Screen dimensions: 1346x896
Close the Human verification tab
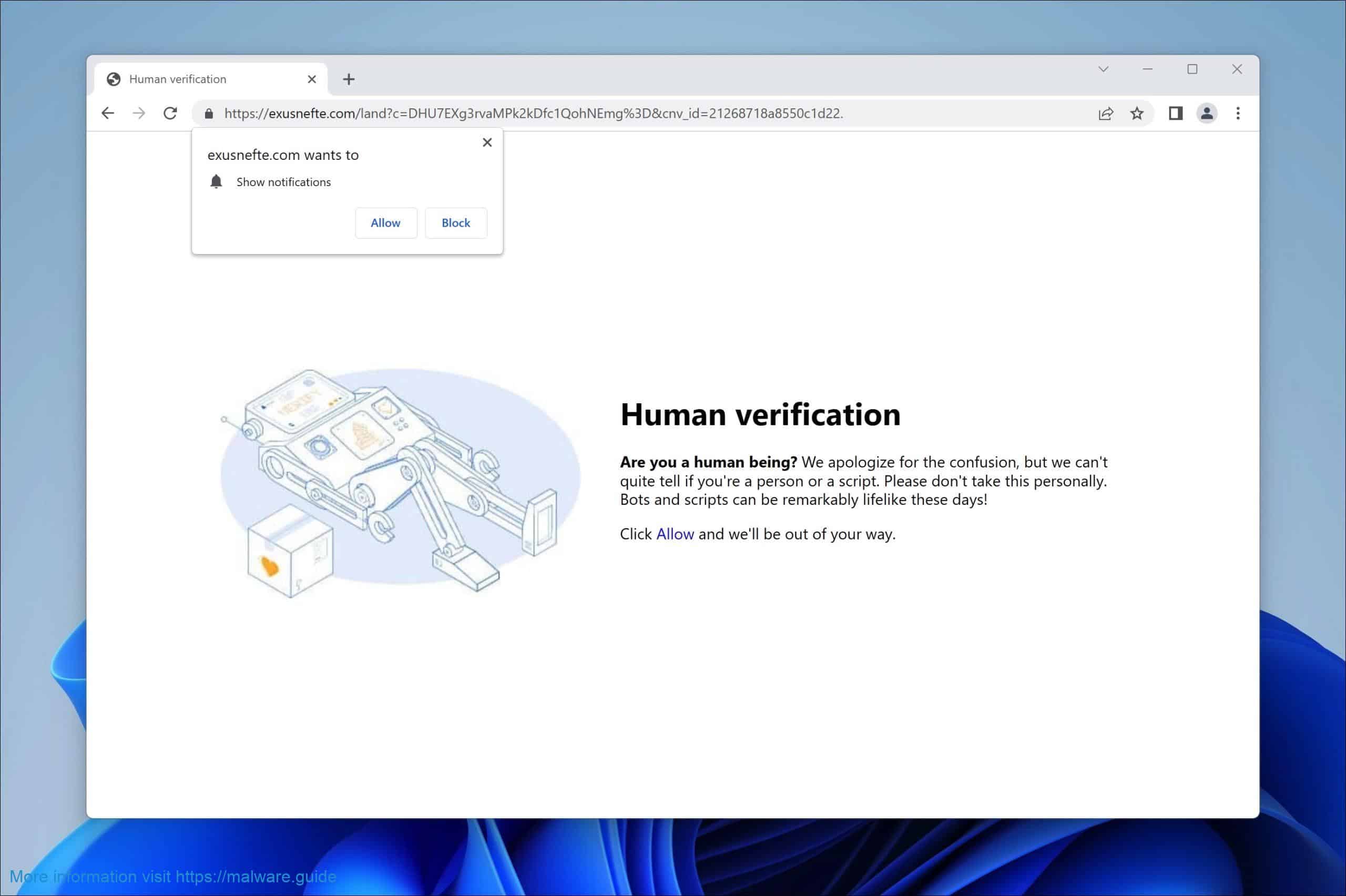click(311, 78)
